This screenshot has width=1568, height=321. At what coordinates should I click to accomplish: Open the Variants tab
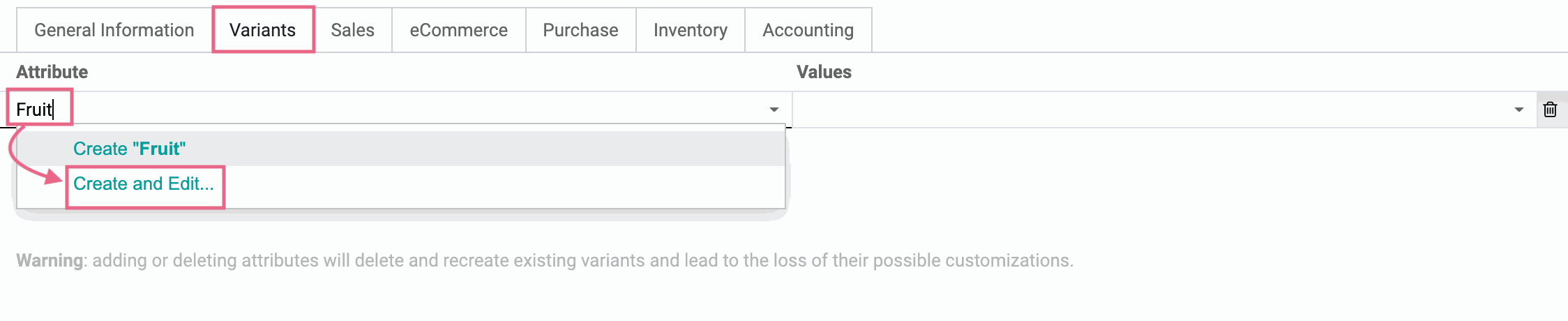click(263, 30)
